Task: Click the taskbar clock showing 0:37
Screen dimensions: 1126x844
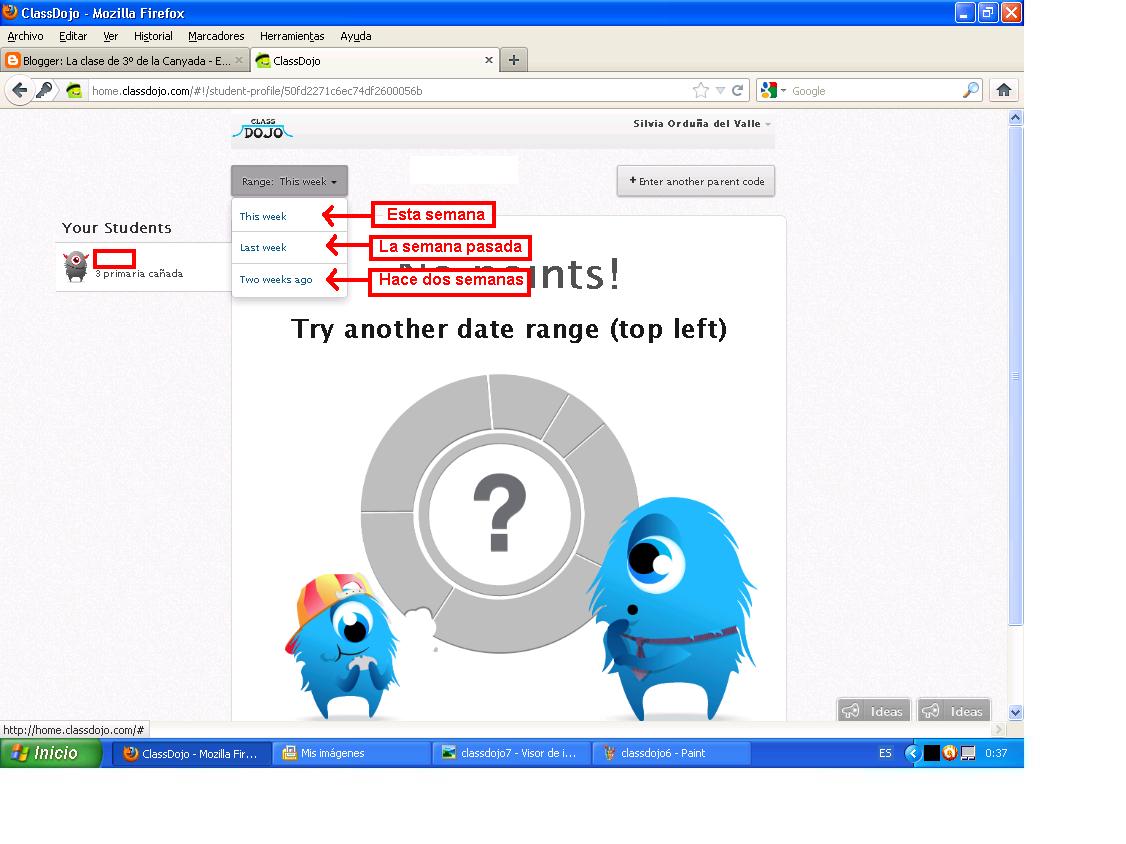Action: click(x=996, y=753)
